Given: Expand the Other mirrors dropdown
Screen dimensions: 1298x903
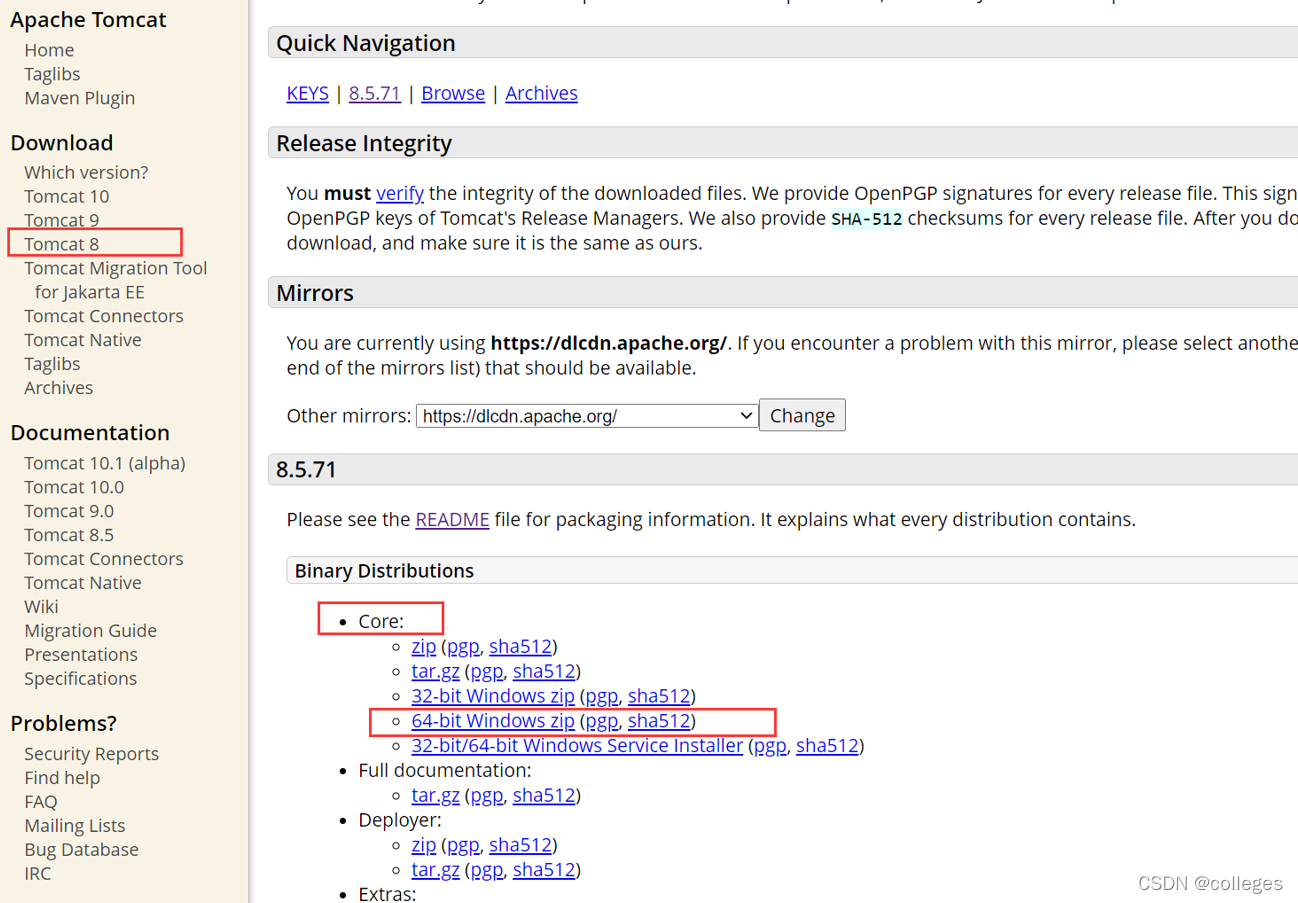Looking at the screenshot, I should (x=587, y=416).
